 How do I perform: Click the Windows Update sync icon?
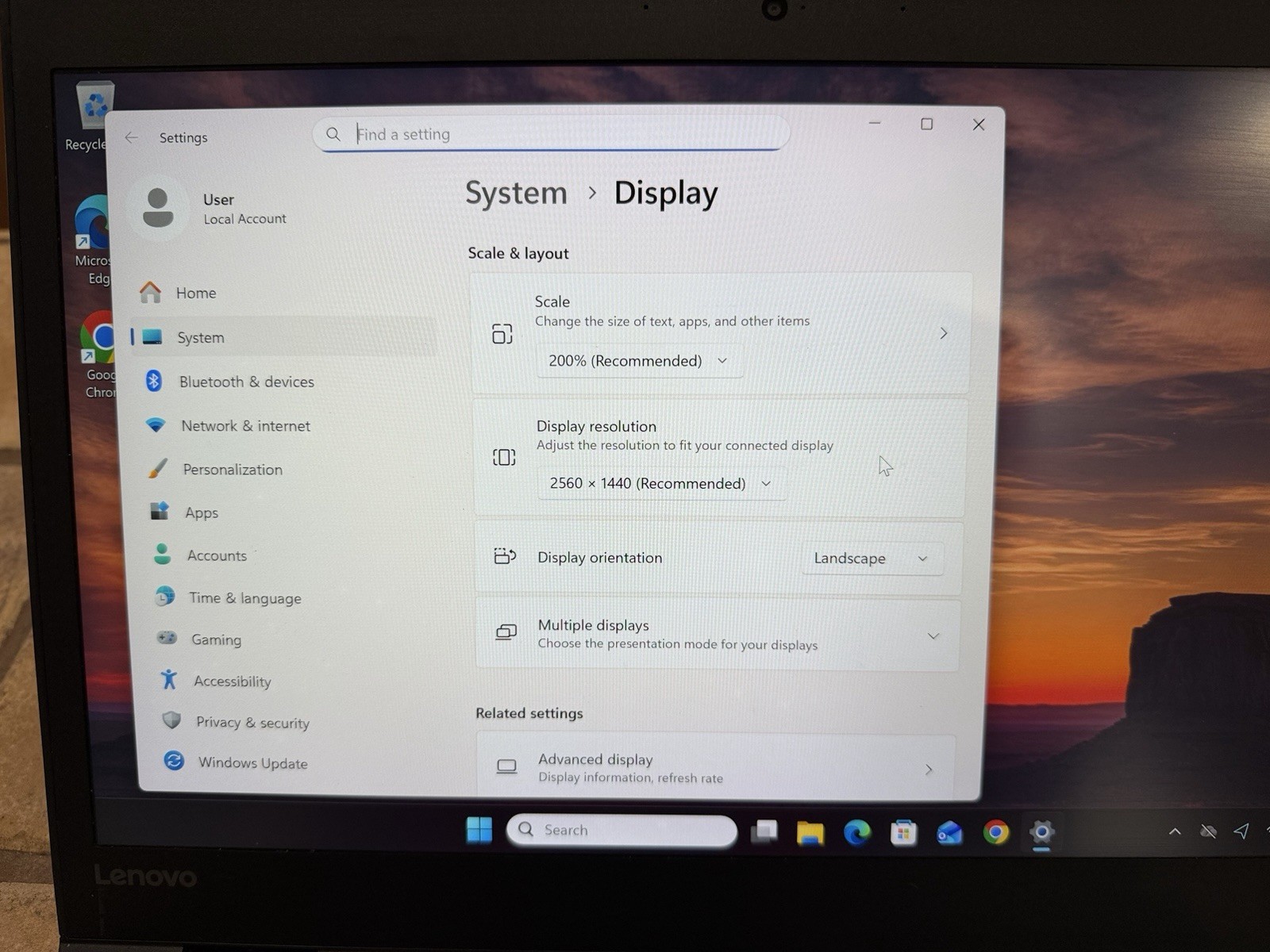click(174, 761)
